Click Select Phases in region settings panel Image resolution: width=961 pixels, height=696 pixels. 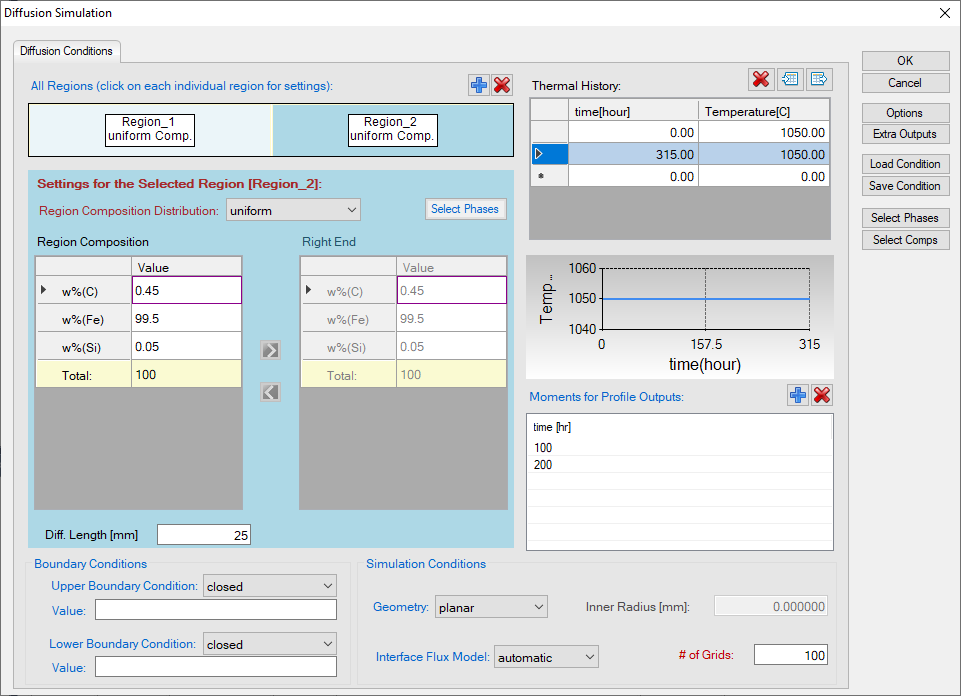[x=466, y=209]
